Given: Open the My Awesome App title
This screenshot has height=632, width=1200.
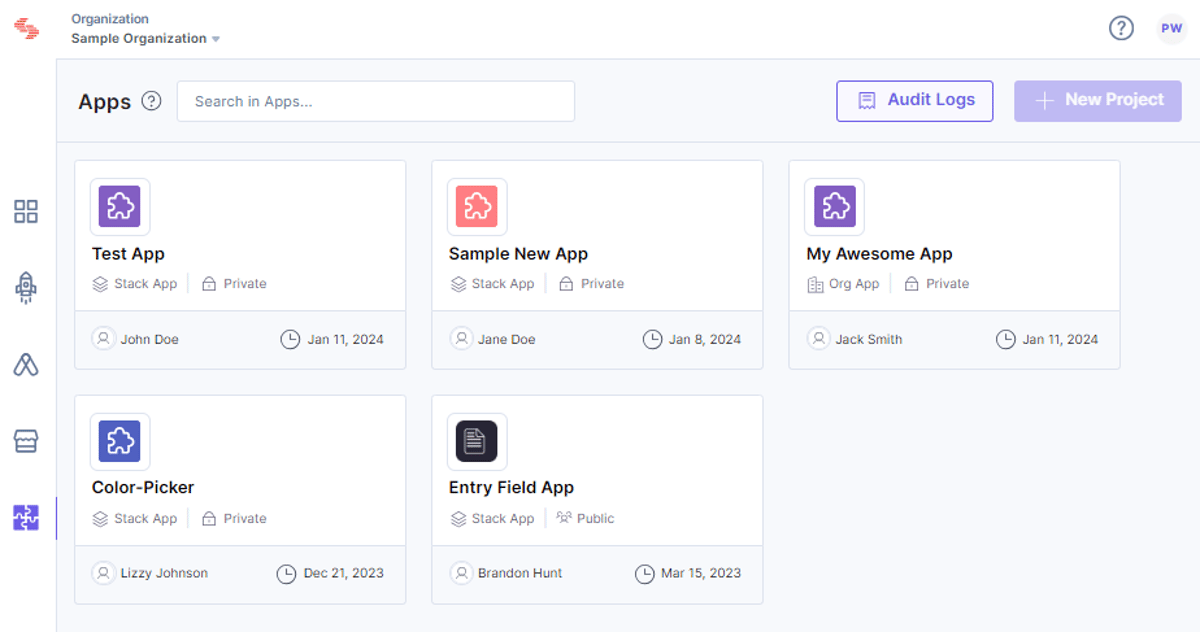Looking at the screenshot, I should (x=879, y=254).
